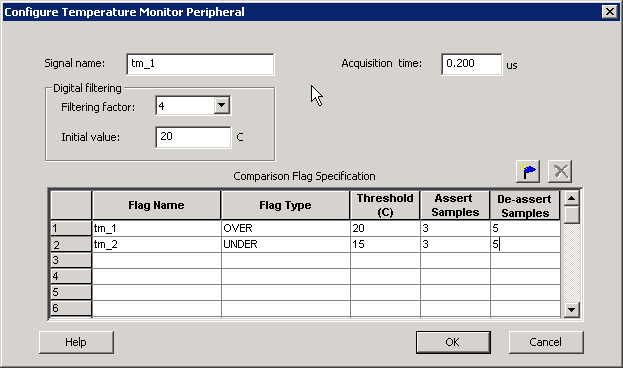Click the De-assert Samples column header
Screen dimensions: 623x368
point(525,205)
